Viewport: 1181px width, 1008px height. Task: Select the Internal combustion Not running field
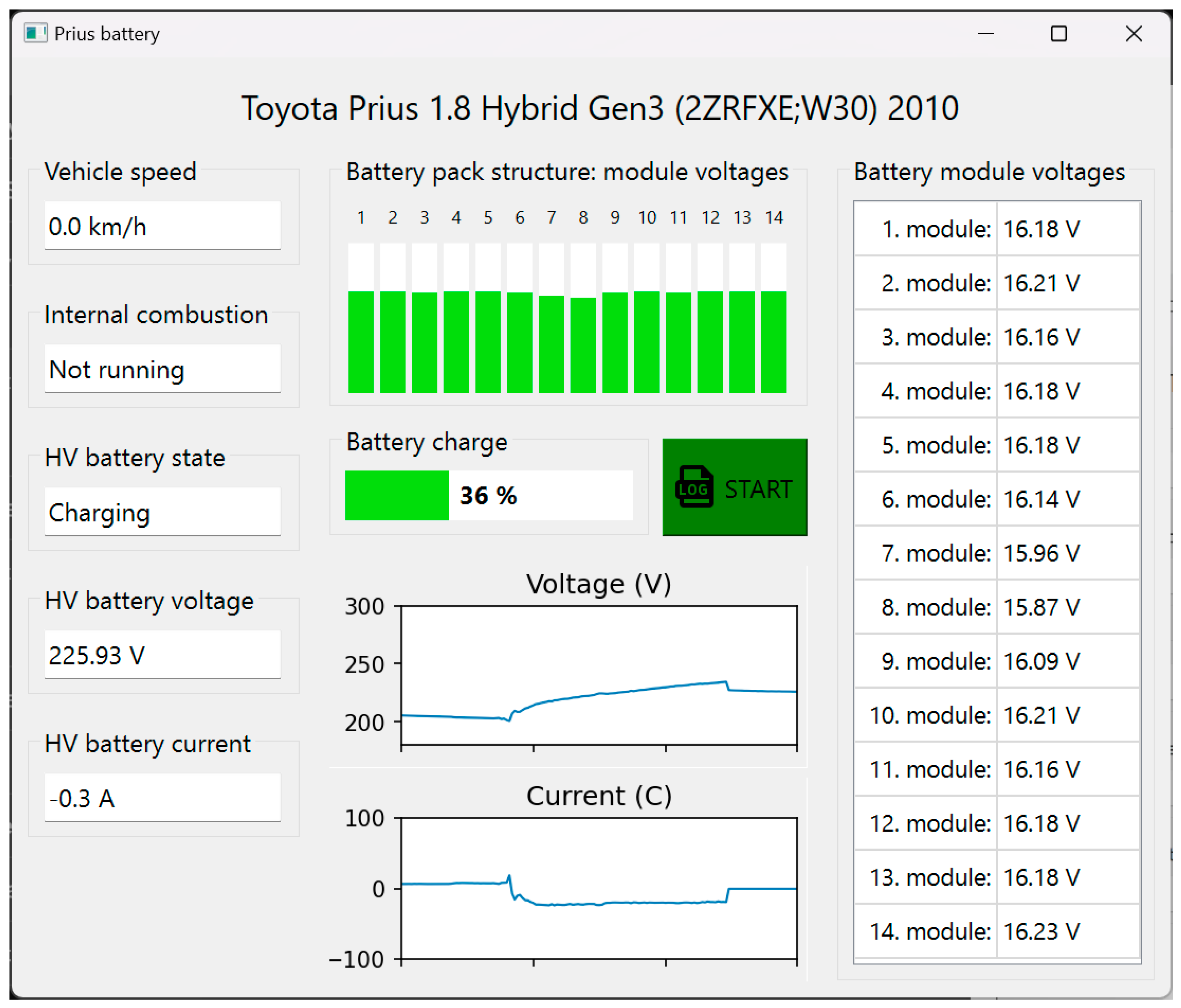(x=162, y=370)
